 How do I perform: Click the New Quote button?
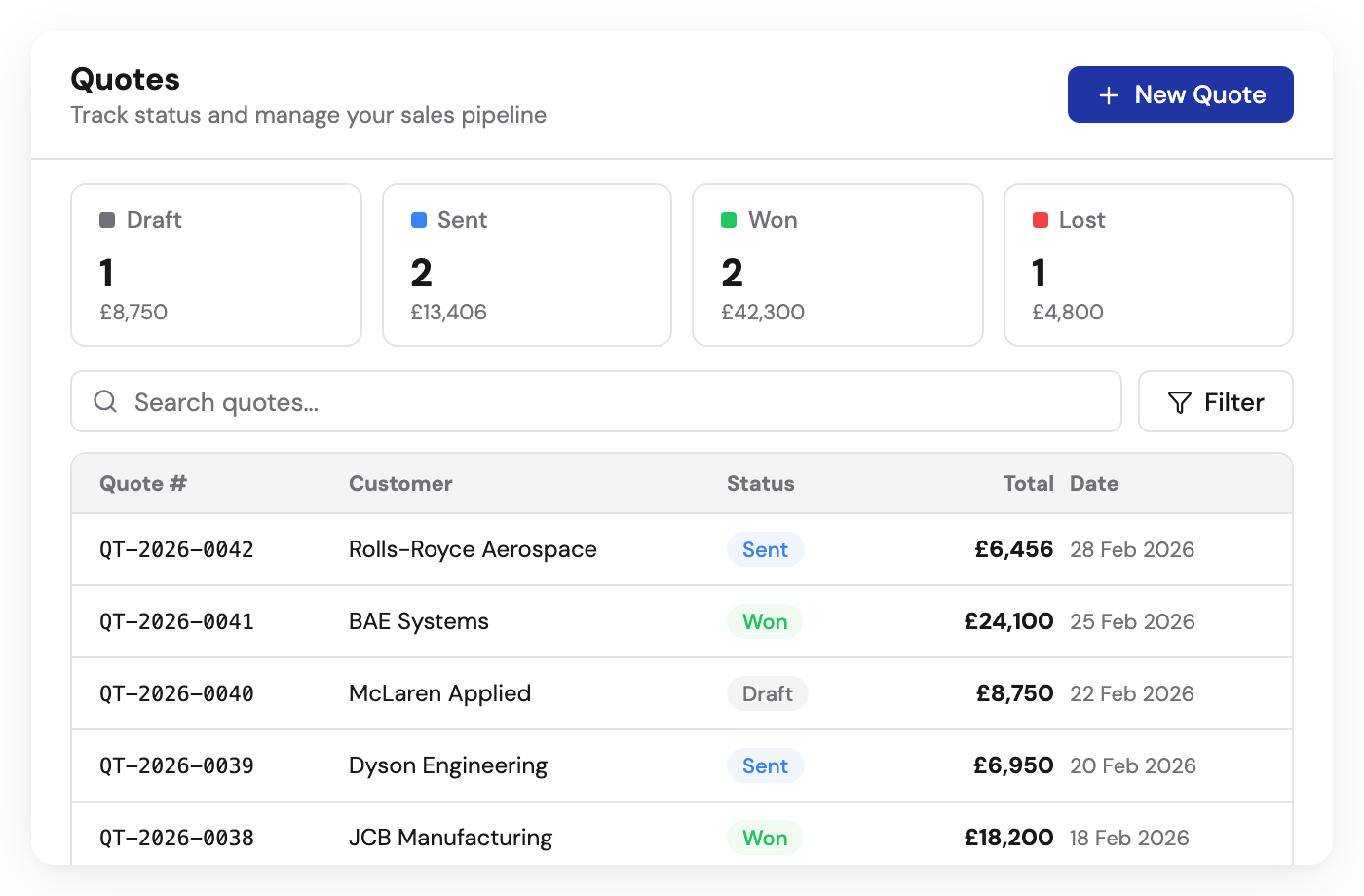pyautogui.click(x=1180, y=94)
